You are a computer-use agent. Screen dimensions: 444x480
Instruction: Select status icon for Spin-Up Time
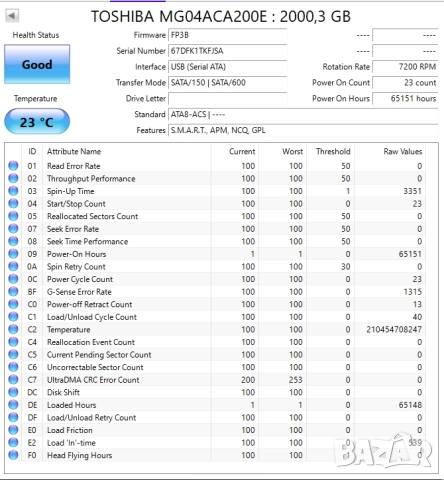coord(13,191)
